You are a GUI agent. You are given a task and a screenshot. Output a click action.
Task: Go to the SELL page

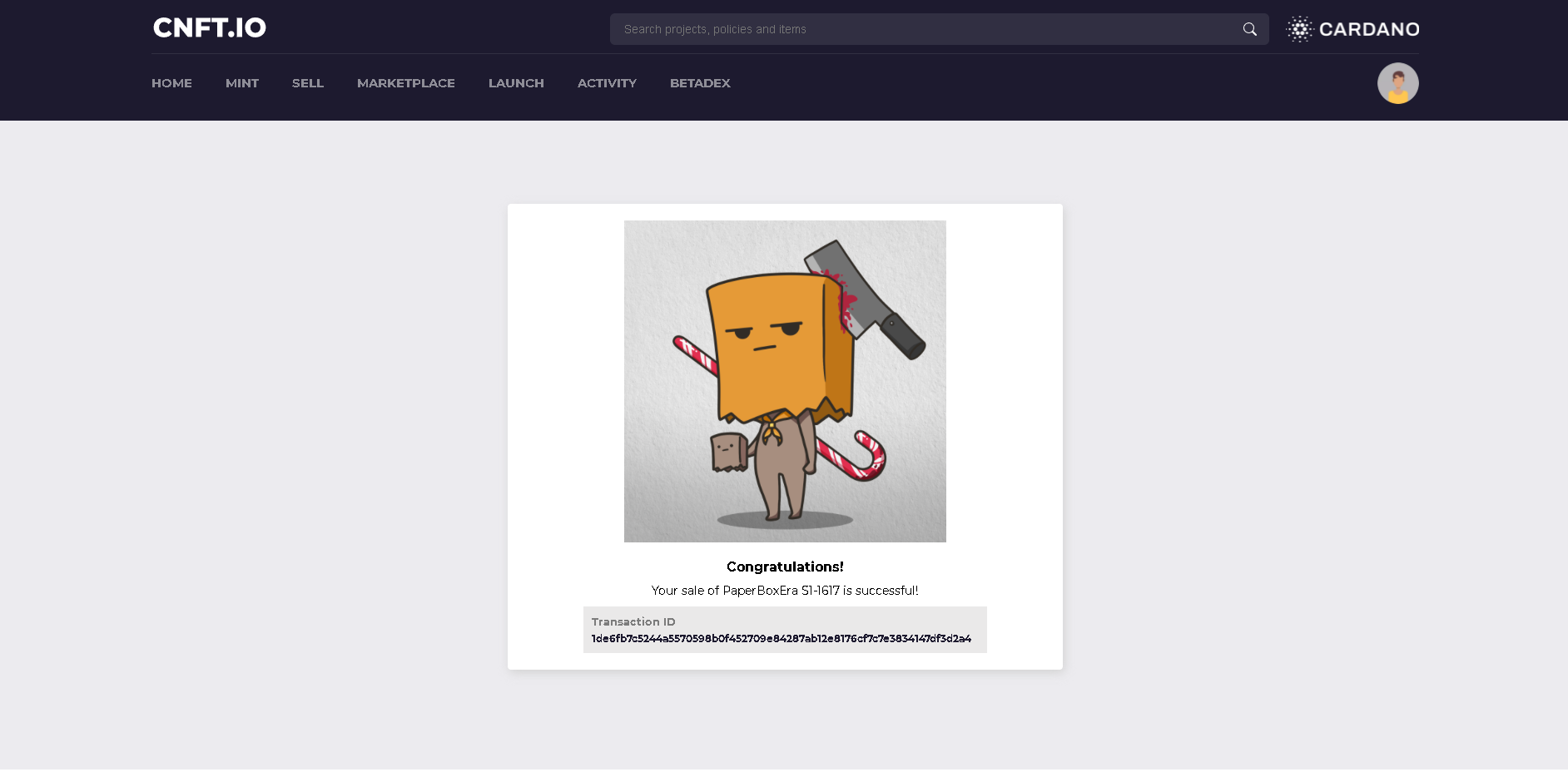(307, 83)
